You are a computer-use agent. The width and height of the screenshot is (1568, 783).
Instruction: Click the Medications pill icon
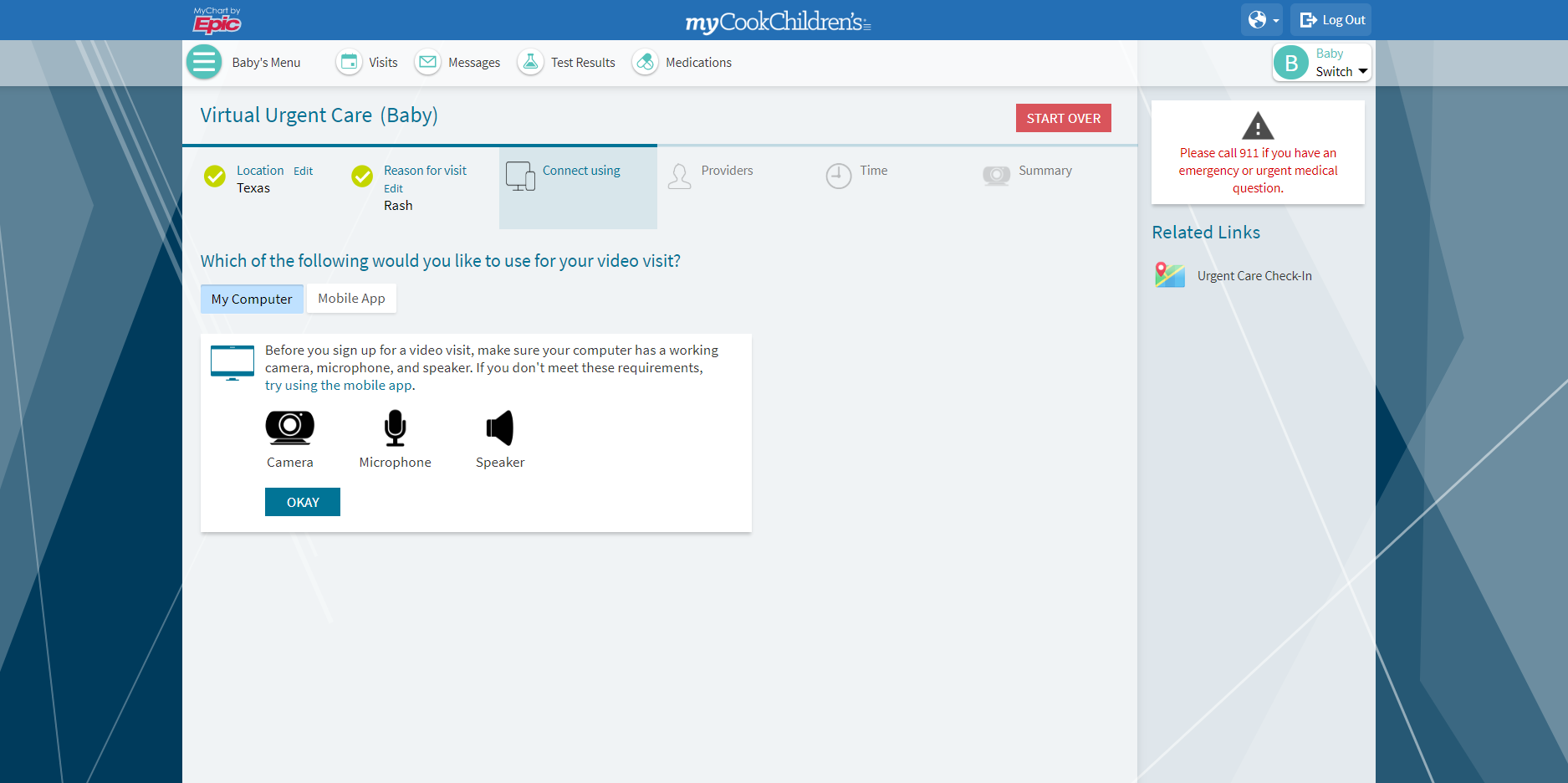point(645,63)
